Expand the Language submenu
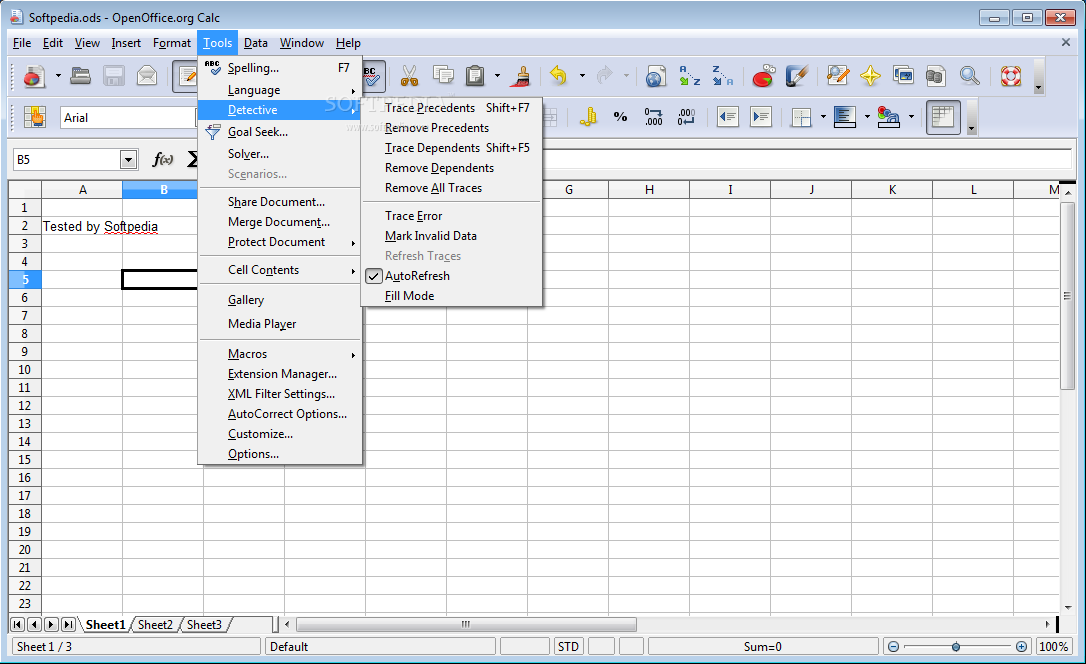Viewport: 1086px width, 664px height. (x=280, y=90)
